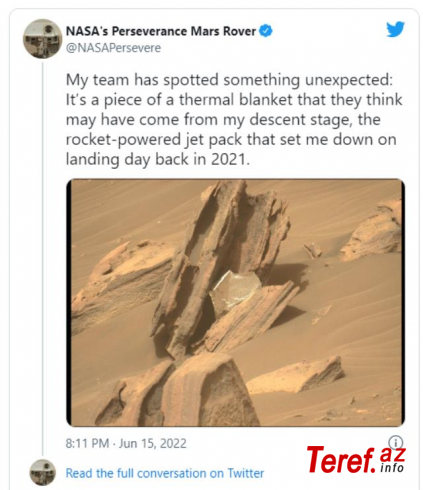Click the '2021' text ending the tweet
Image resolution: width=423 pixels, height=490 pixels.
tap(229, 159)
